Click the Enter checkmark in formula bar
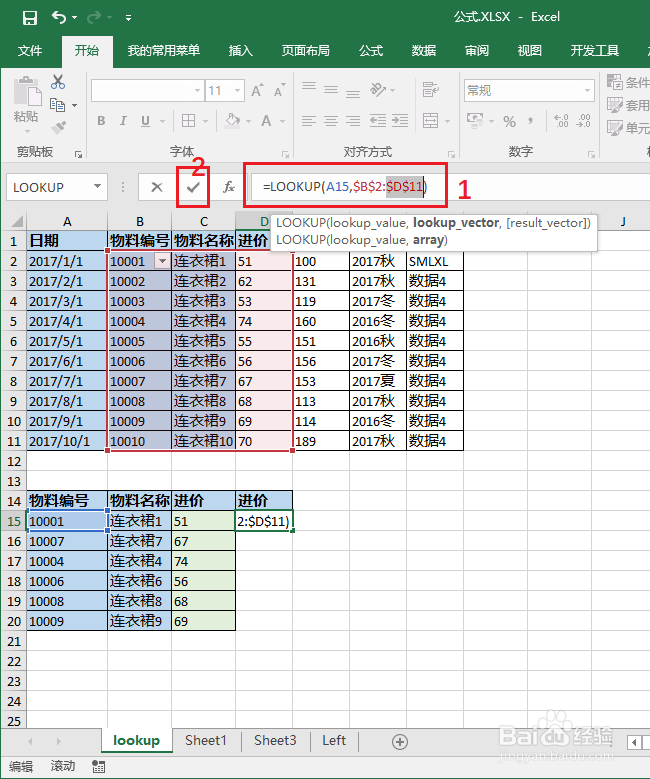The width and height of the screenshot is (650, 779). tap(193, 187)
